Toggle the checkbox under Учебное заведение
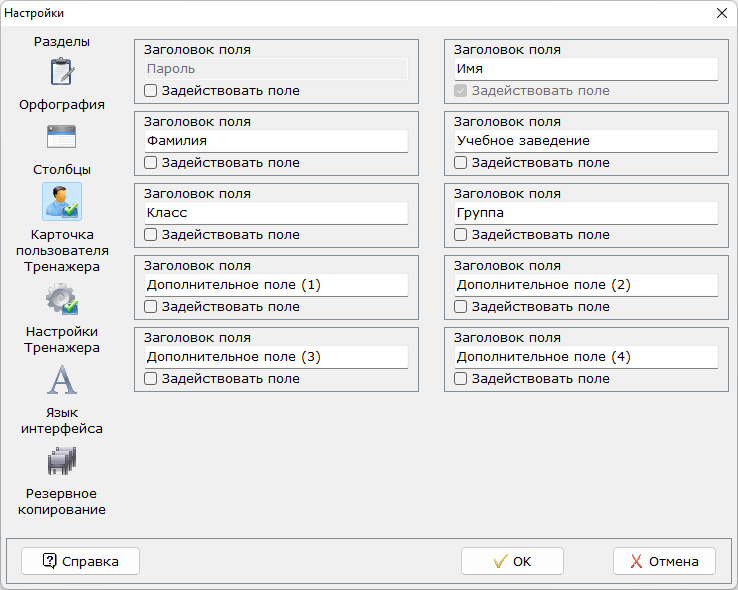Viewport: 738px width, 590px height. pyautogui.click(x=461, y=163)
